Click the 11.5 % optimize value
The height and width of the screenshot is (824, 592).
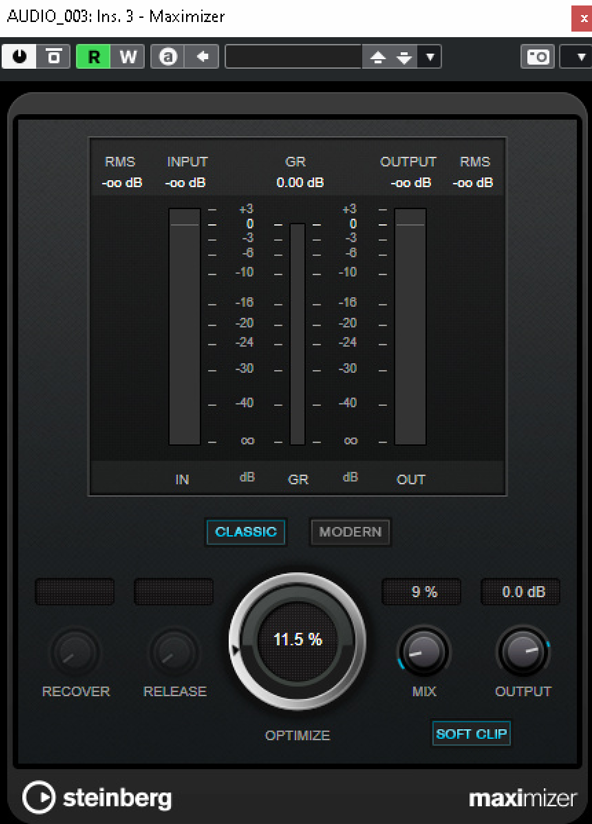coord(297,640)
